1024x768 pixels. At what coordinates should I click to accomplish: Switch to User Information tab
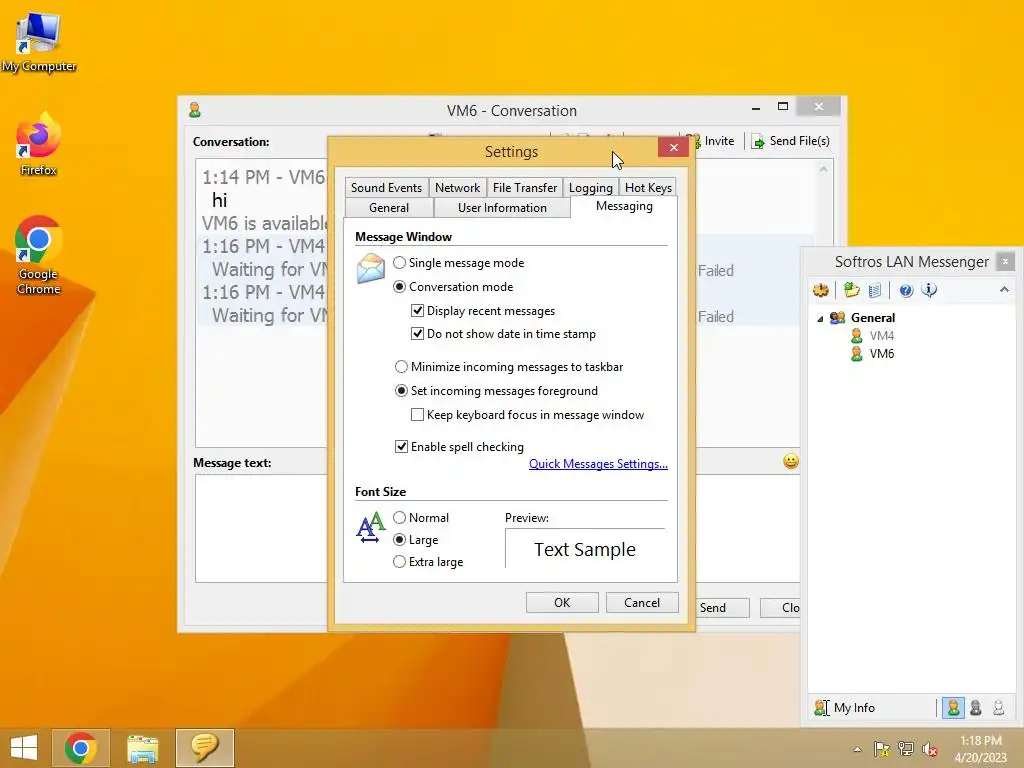[502, 208]
